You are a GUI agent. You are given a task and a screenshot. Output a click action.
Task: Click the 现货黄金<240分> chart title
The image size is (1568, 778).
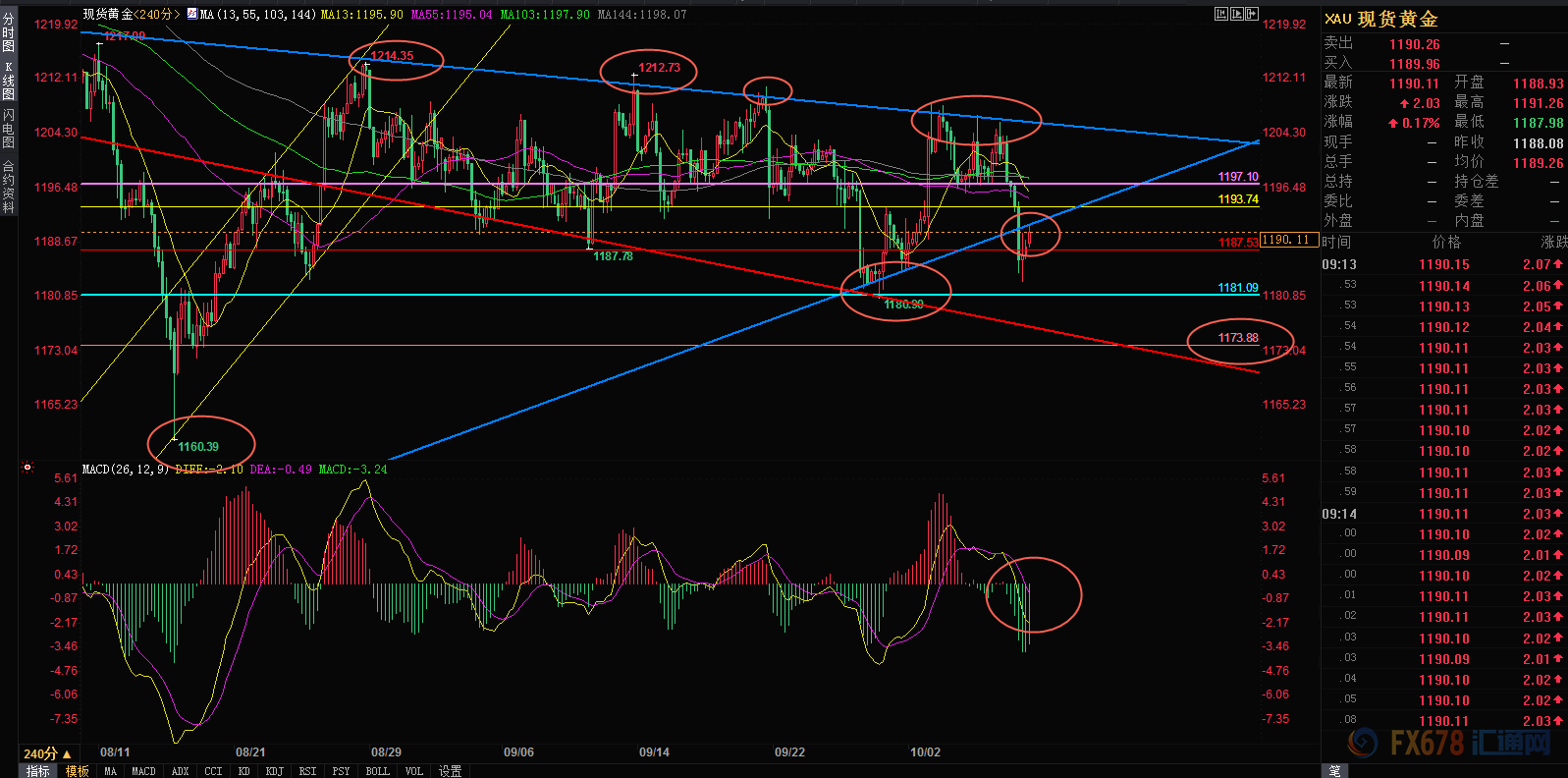tap(133, 15)
